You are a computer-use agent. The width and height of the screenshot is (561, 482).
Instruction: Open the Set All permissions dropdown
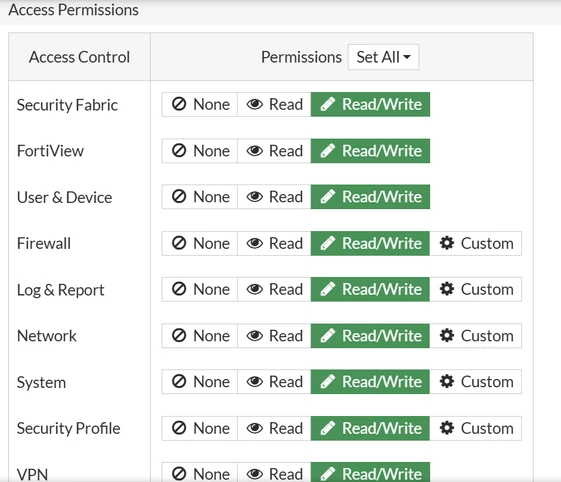click(383, 57)
